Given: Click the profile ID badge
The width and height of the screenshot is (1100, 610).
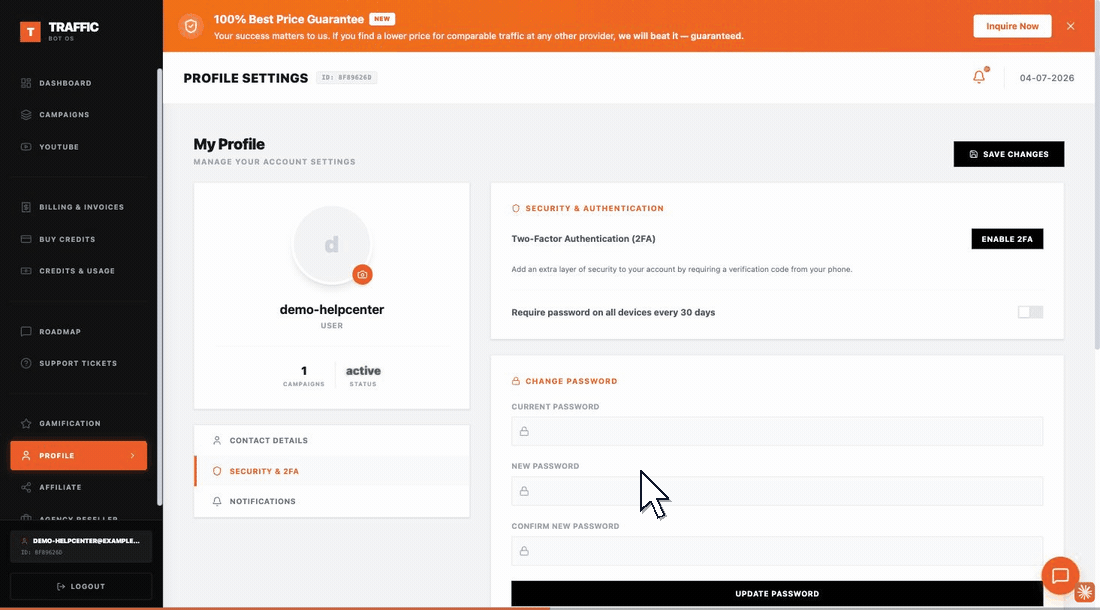Looking at the screenshot, I should pyautogui.click(x=347, y=78).
